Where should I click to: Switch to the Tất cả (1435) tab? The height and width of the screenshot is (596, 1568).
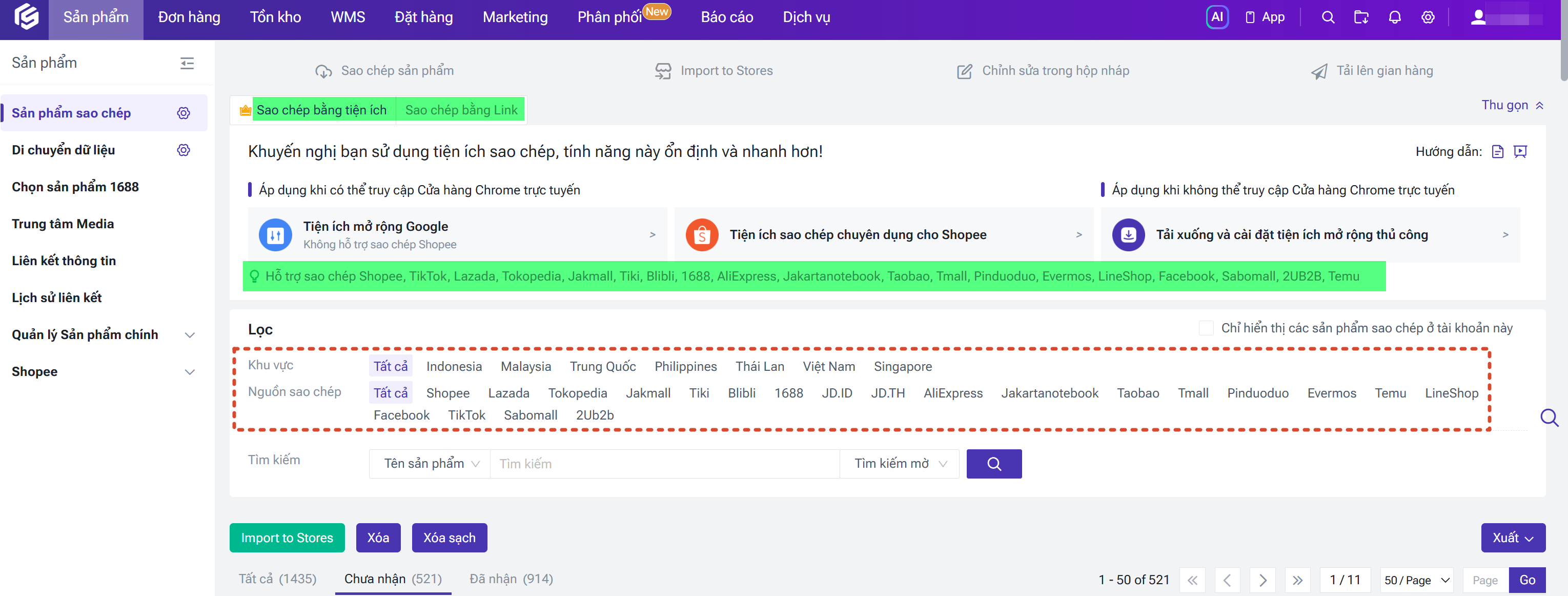click(x=277, y=579)
